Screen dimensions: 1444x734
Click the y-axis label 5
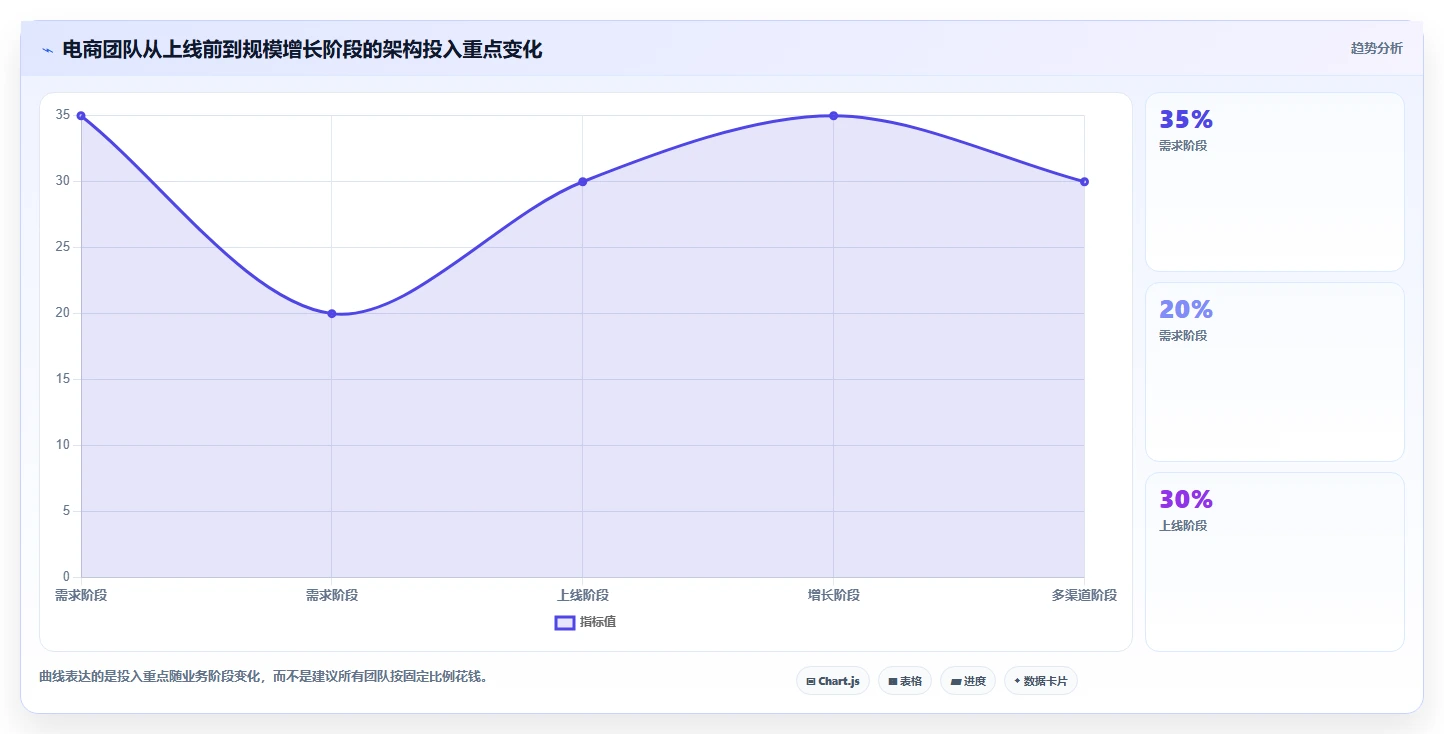66,511
